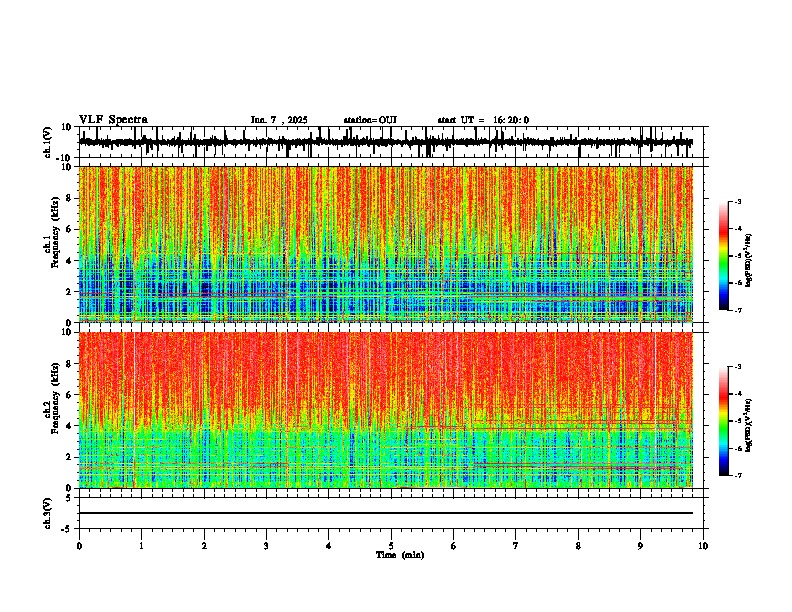Click the "6" kHz tick on ch.1 frequency axis
Image resolution: width=792 pixels, height=612 pixels.
pyautogui.click(x=69, y=229)
